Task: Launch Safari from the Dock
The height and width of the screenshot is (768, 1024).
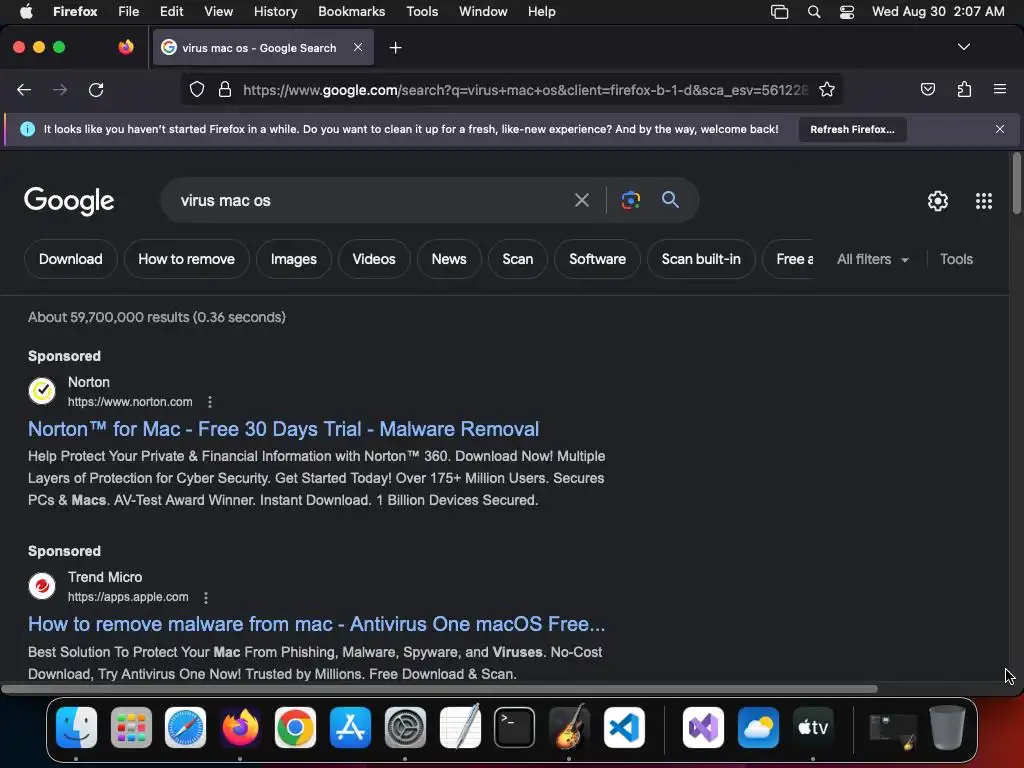Action: [185, 728]
